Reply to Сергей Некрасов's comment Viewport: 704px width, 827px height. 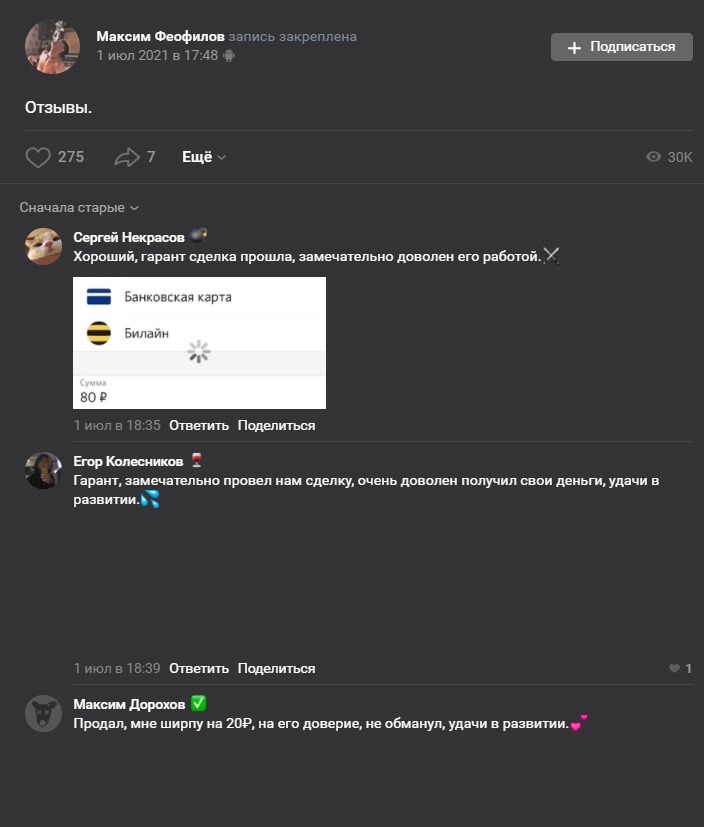coord(199,425)
